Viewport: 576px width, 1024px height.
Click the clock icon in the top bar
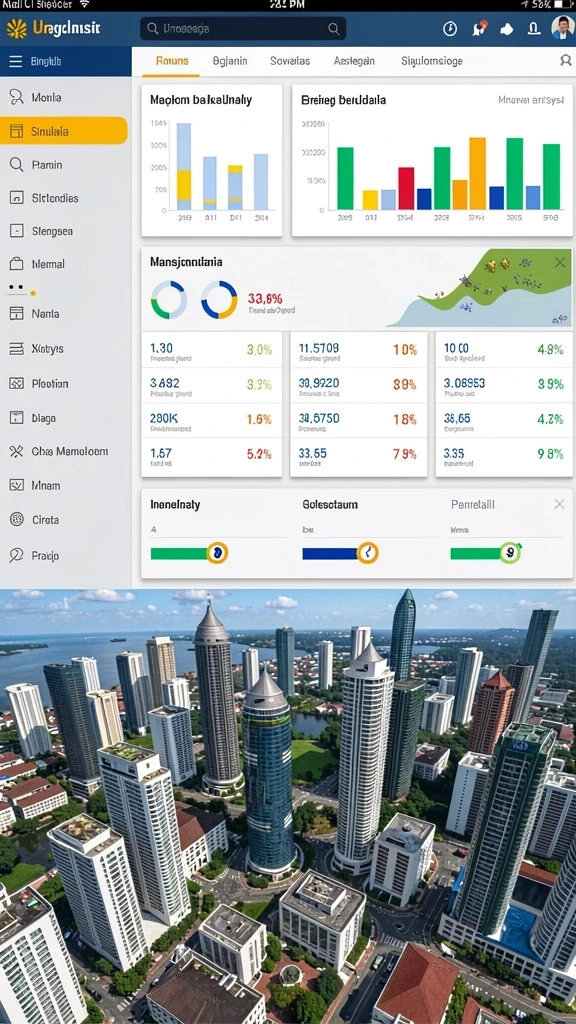point(450,29)
